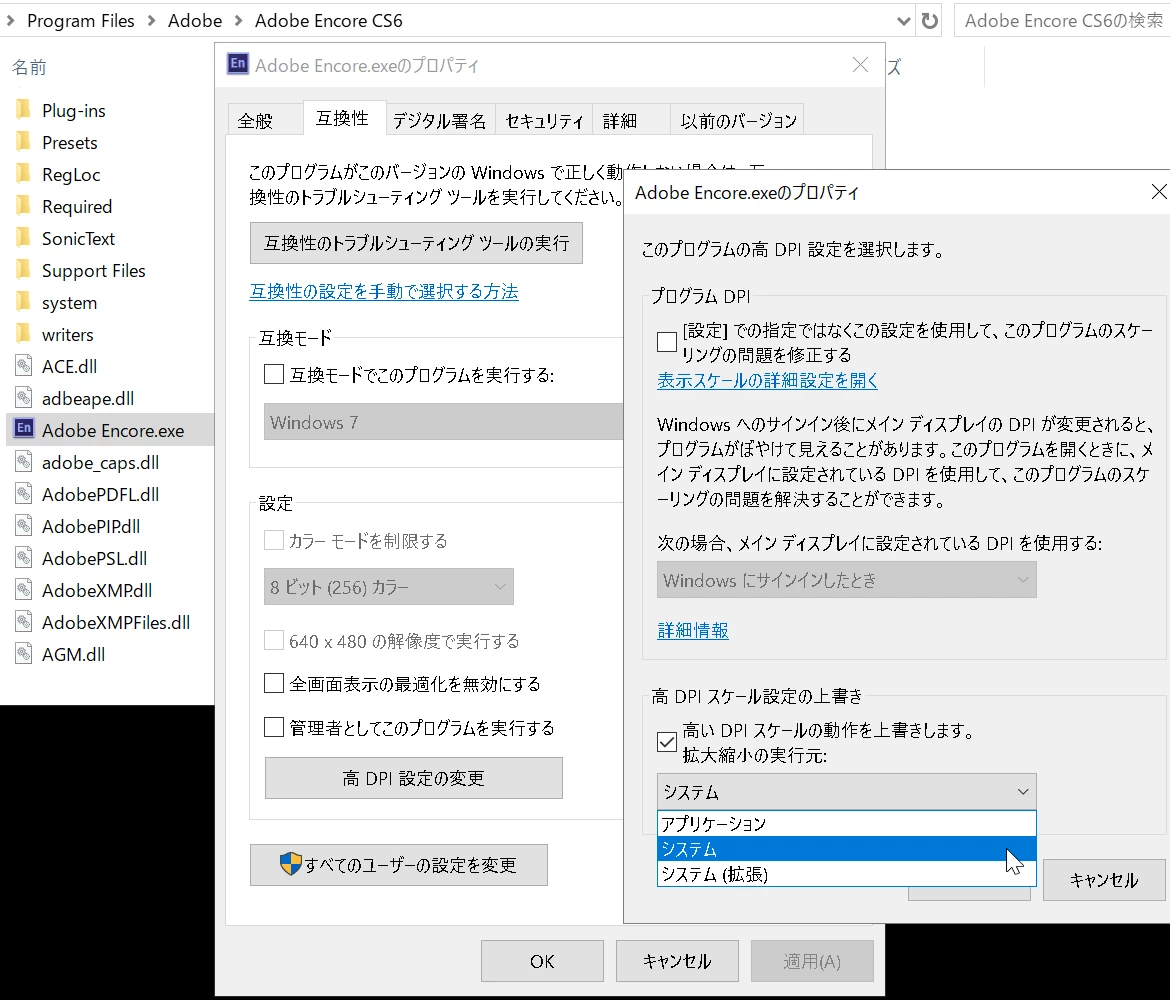The height and width of the screenshot is (1000, 1170).
Task: Select アプリケーション from scaling list
Action: 846,824
